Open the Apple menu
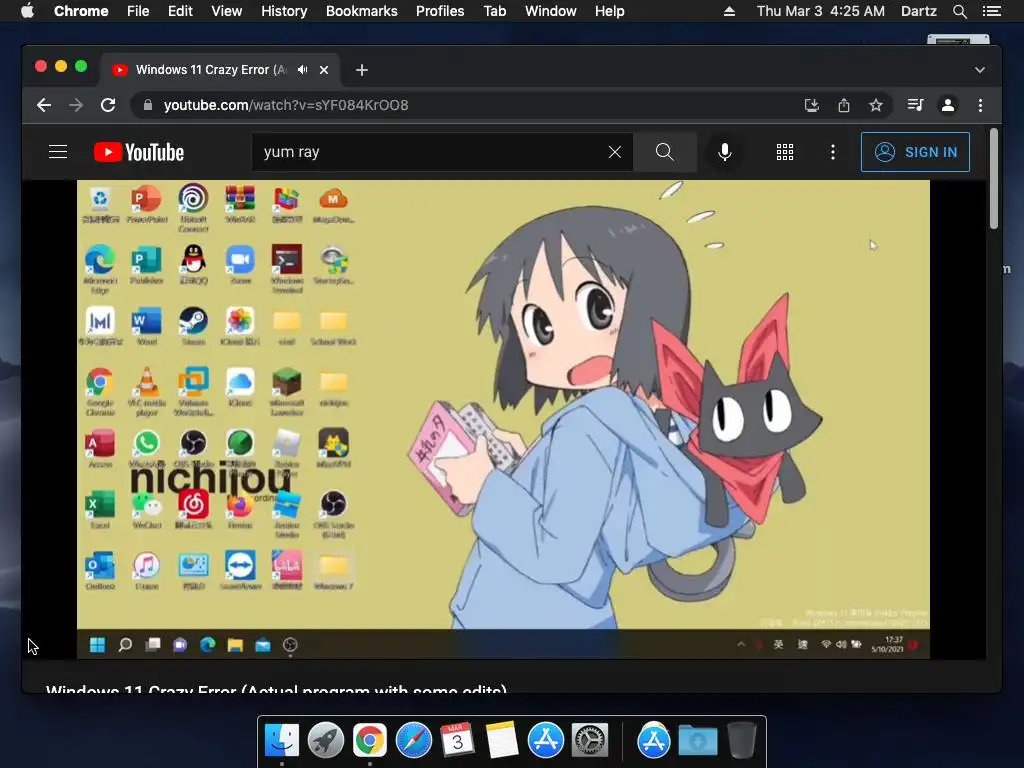Image resolution: width=1024 pixels, height=768 pixels. 27,11
